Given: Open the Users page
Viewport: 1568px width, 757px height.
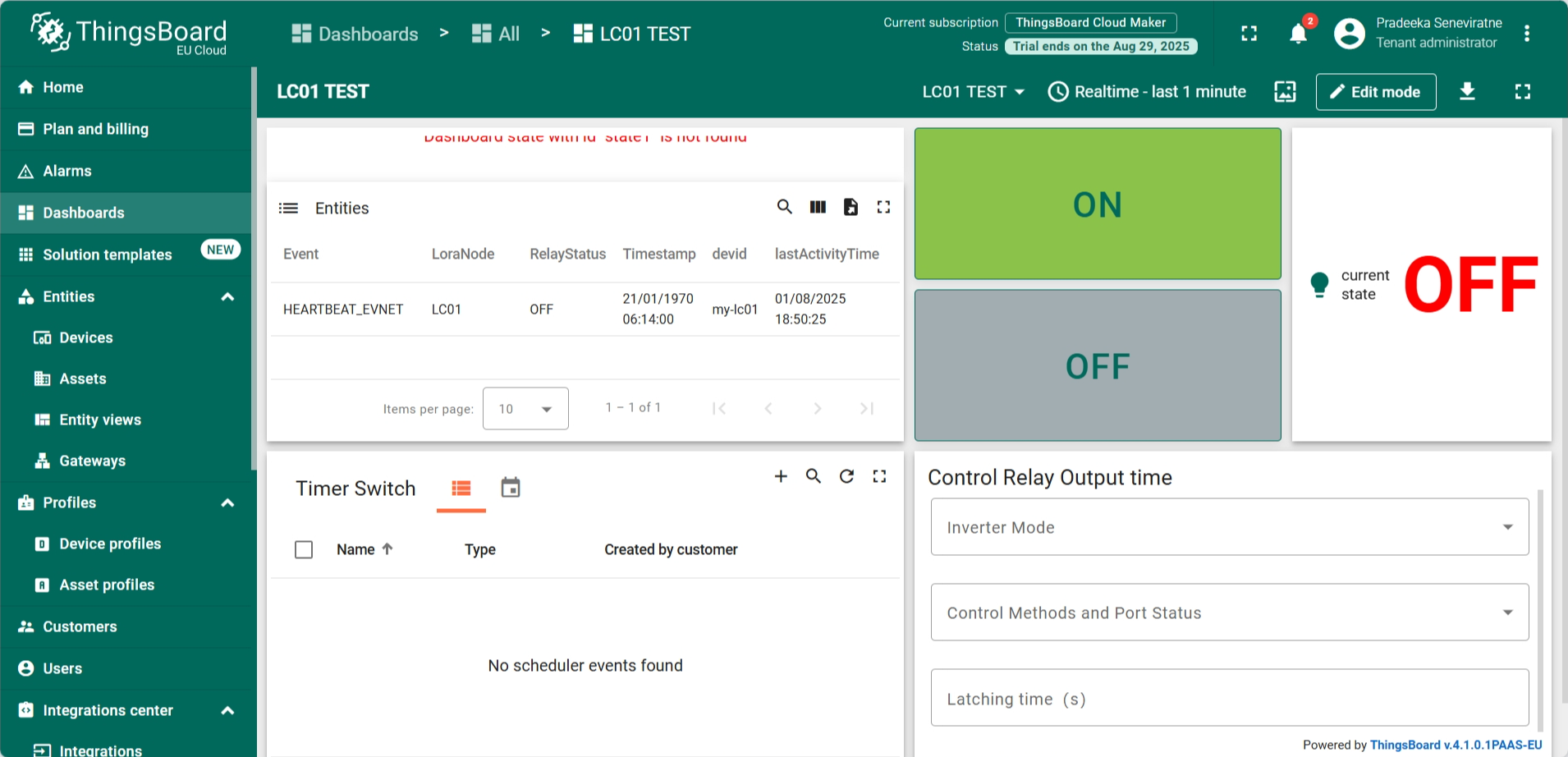Looking at the screenshot, I should 126,668.
